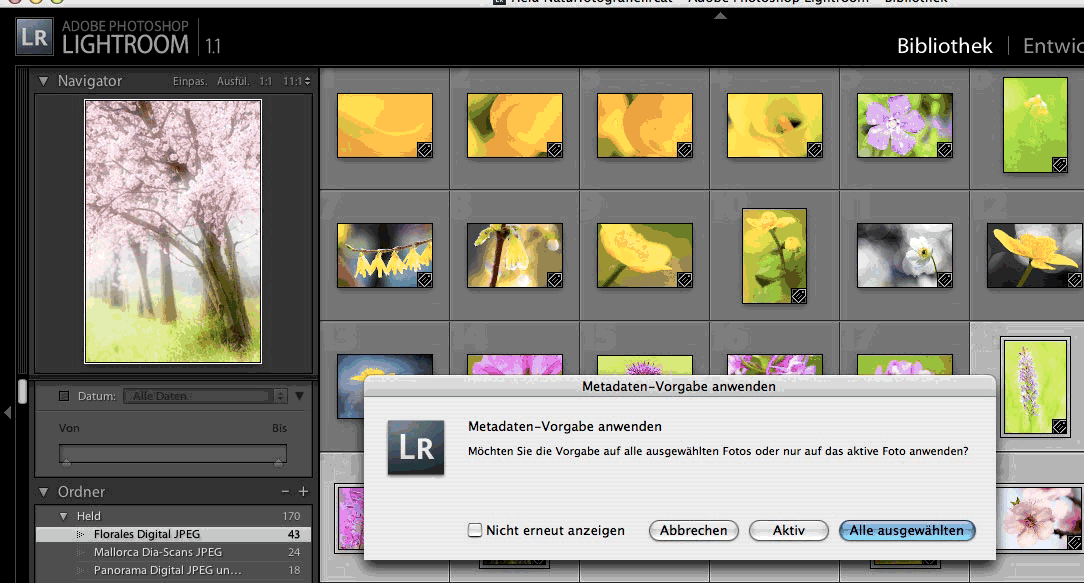Click the Lightroom LR logo in the header
Image resolution: width=1084 pixels, height=583 pixels.
[x=35, y=37]
